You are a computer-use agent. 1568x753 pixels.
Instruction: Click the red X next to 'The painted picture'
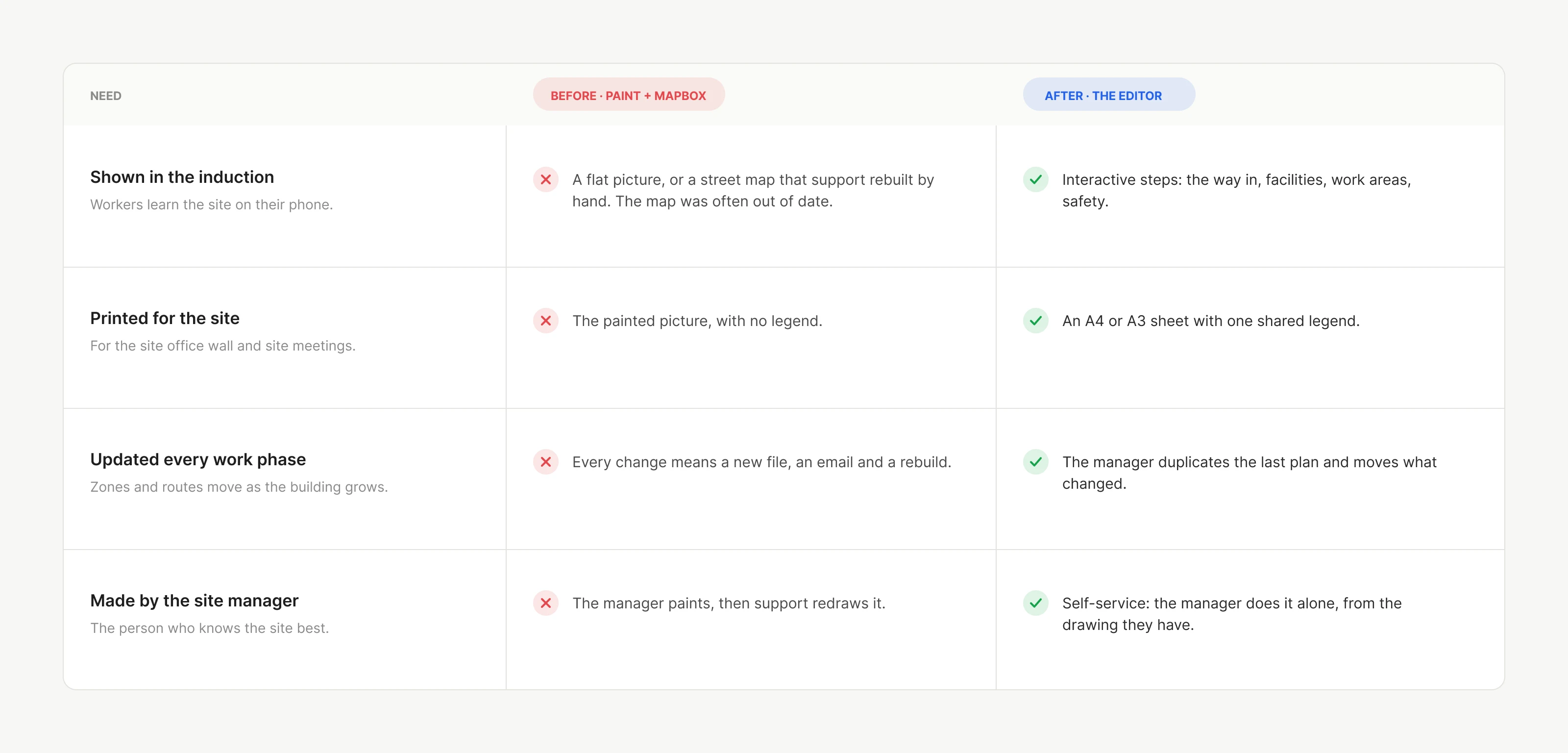pyautogui.click(x=545, y=321)
